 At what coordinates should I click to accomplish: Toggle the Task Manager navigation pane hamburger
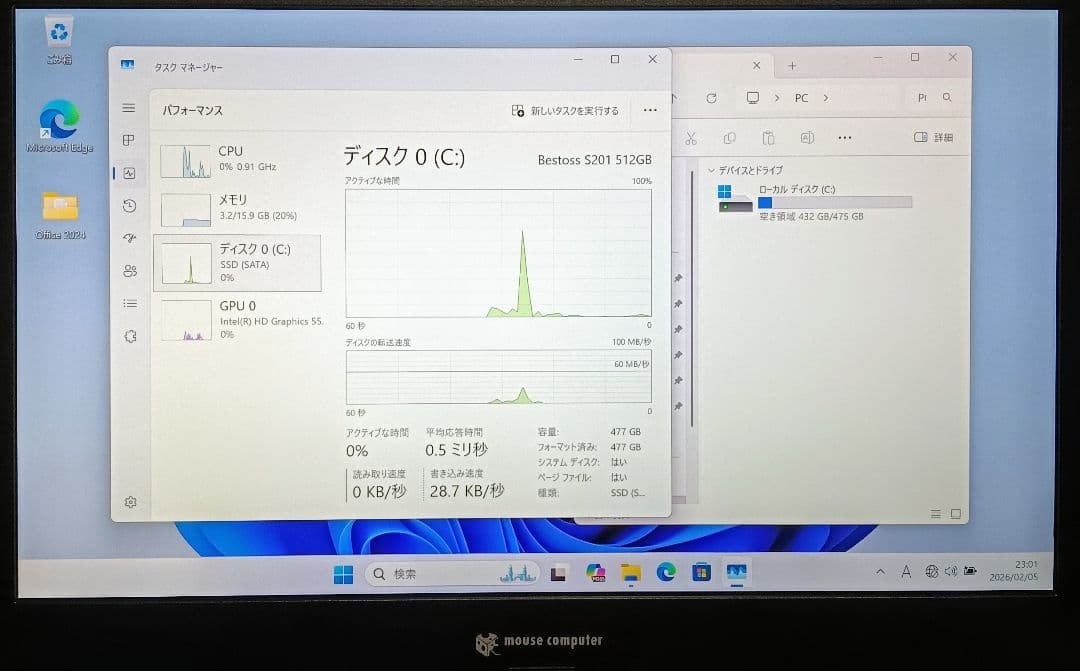[130, 108]
